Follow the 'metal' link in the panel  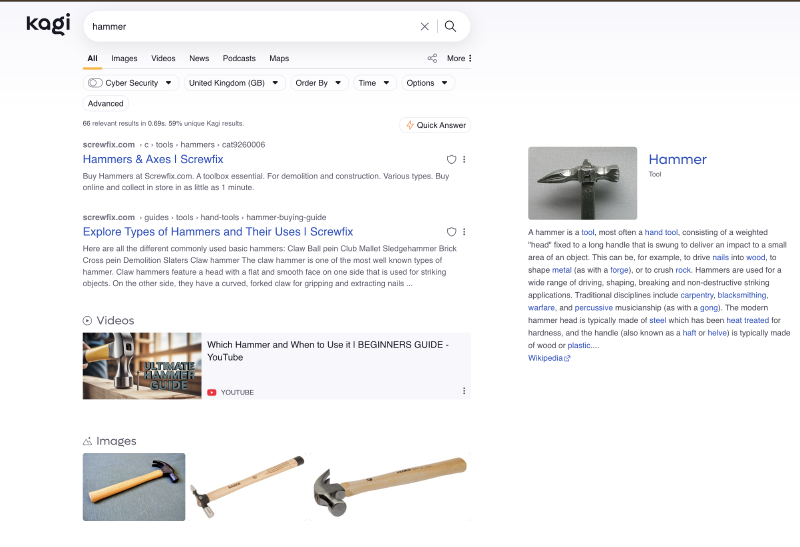pos(562,270)
